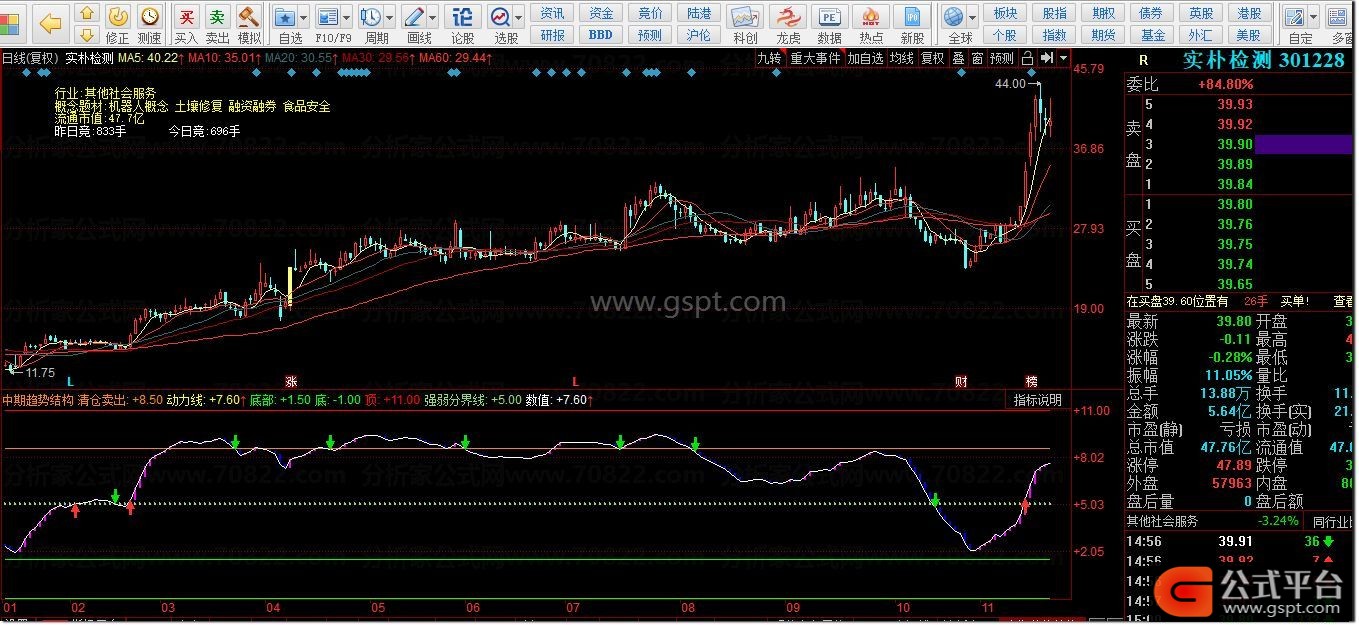Viewport: 1359px width, 625px height.
Task: Open the 卖出 sell icon
Action: [x=217, y=17]
